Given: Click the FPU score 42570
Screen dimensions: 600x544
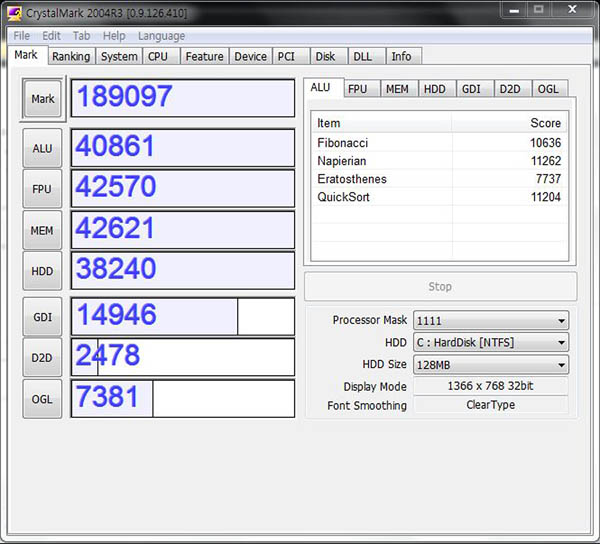Looking at the screenshot, I should click(183, 189).
